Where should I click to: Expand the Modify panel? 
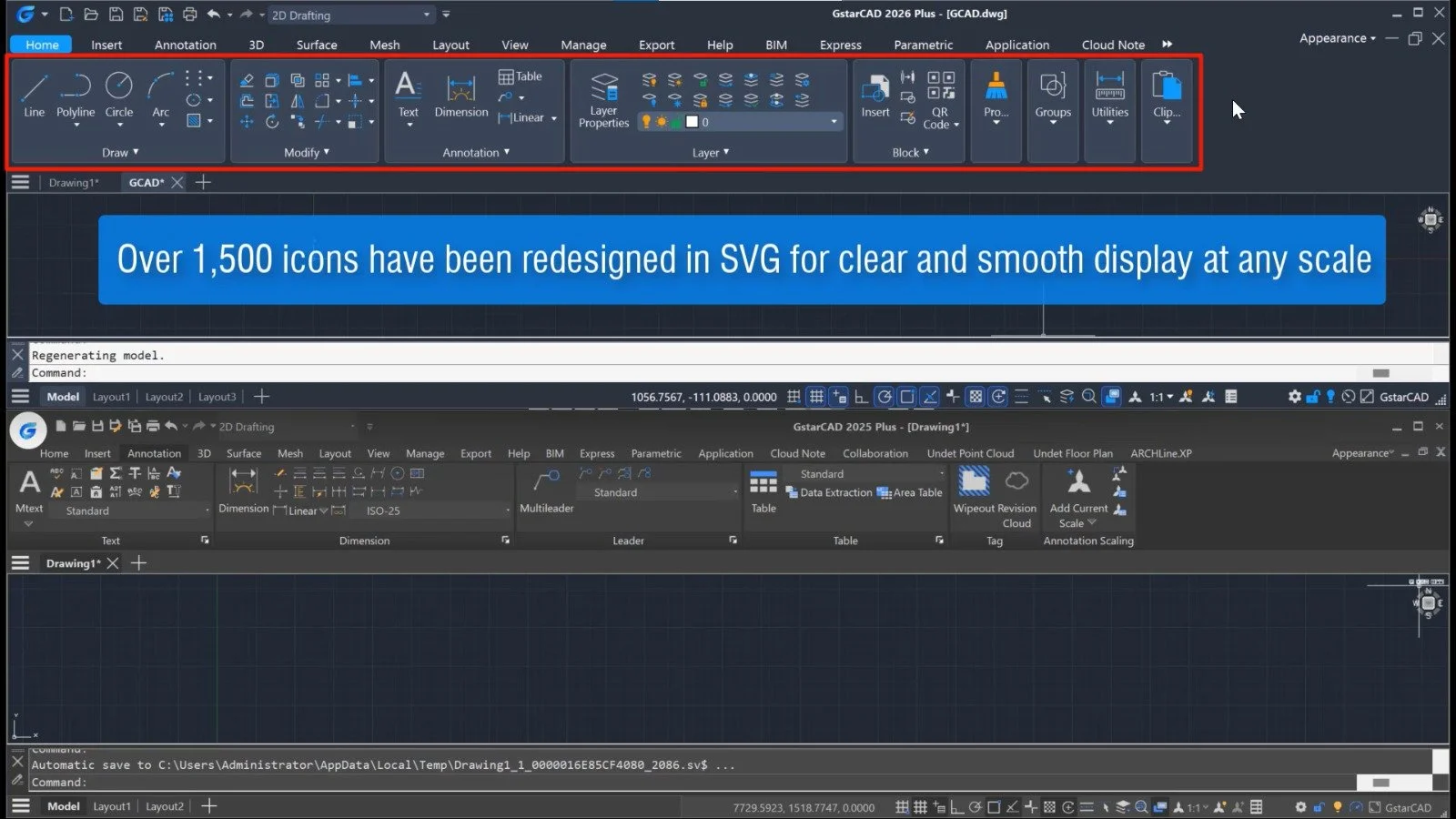[x=307, y=153]
